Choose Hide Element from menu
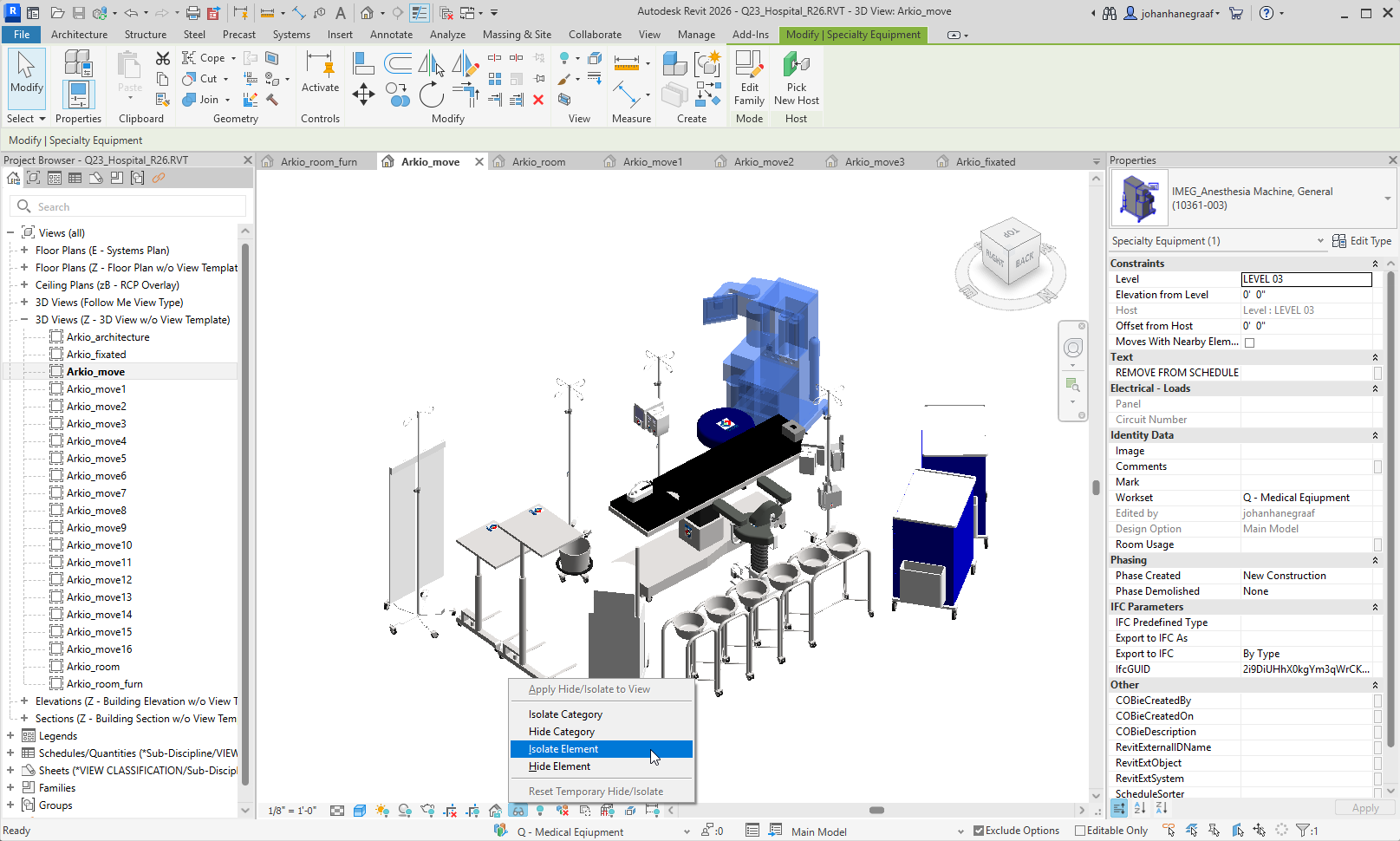This screenshot has width=1400, height=841. [x=602, y=766]
